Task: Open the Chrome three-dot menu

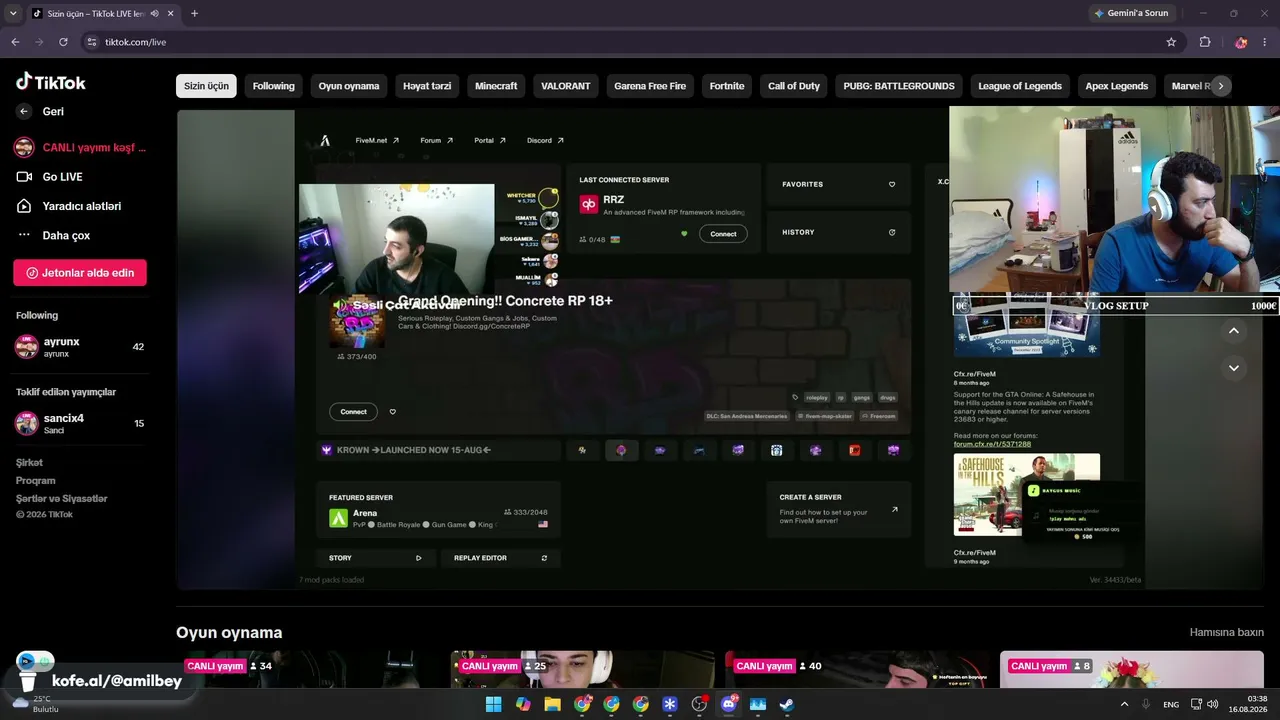Action: [1265, 42]
